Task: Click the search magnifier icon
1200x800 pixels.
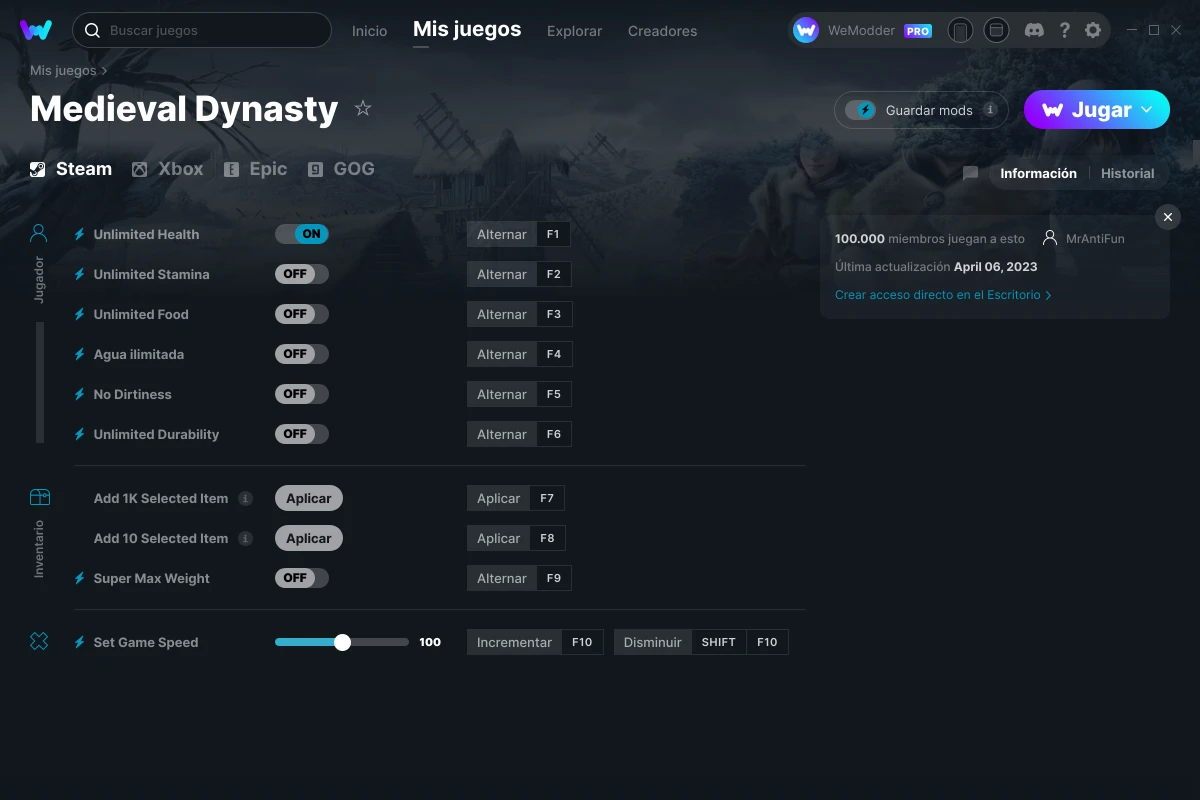Action: coord(92,30)
